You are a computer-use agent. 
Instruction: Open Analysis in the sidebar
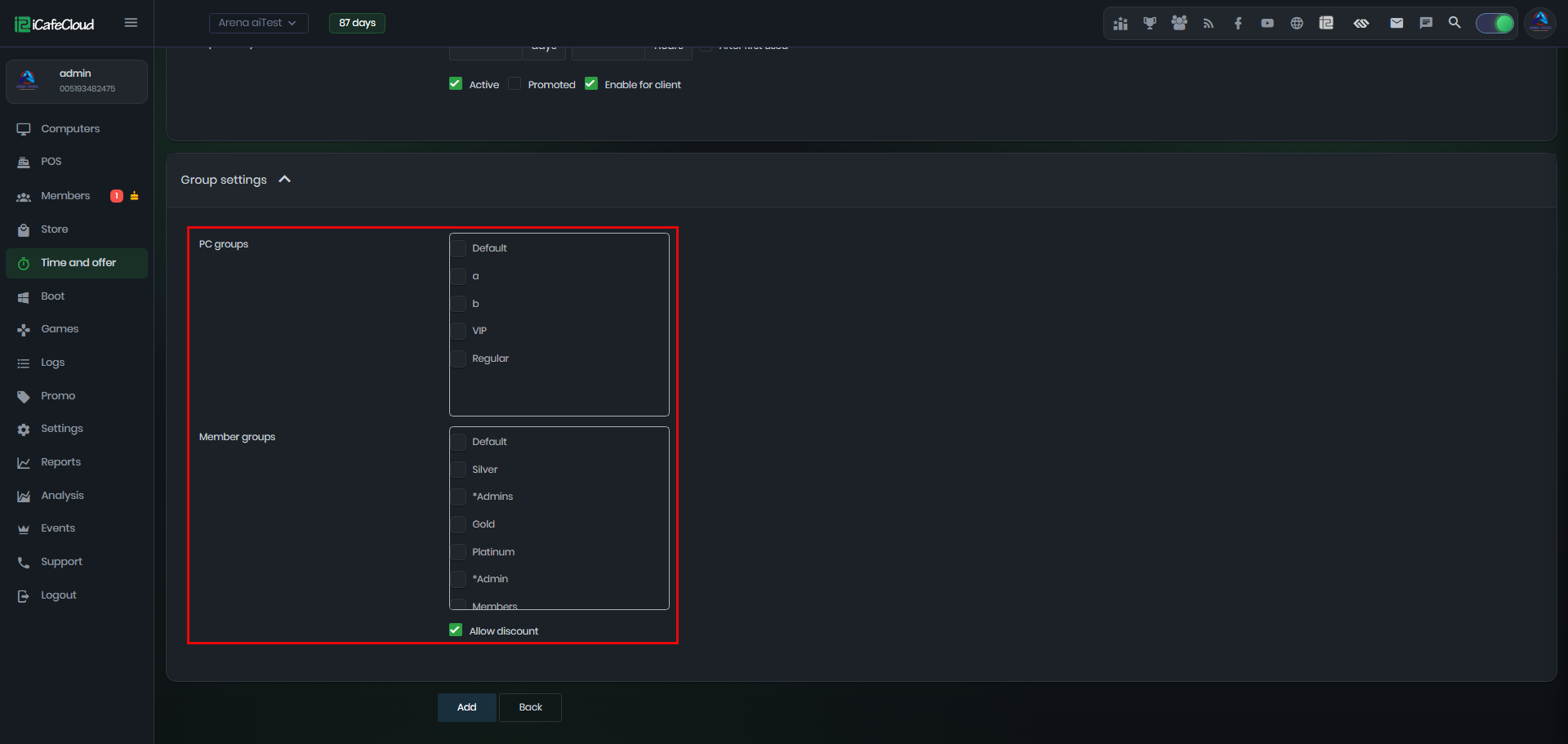tap(77, 496)
